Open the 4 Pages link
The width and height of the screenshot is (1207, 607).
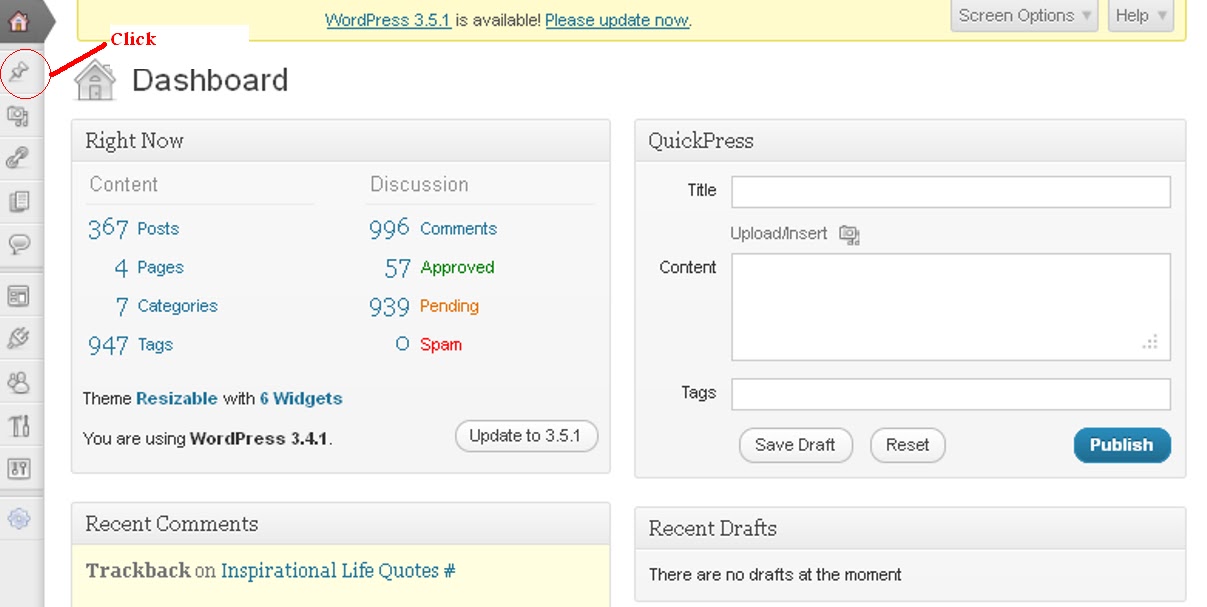tap(148, 267)
